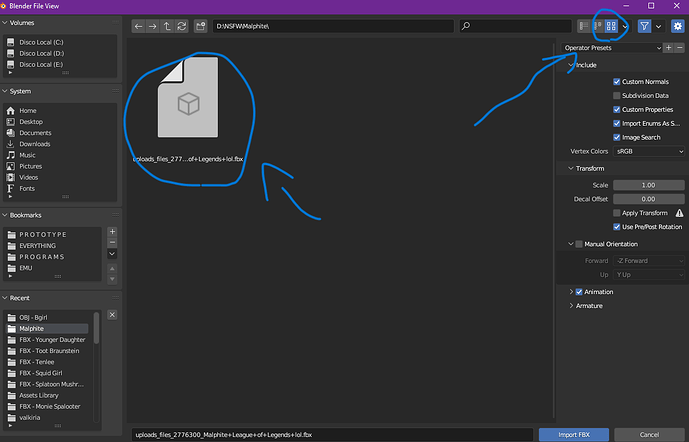The image size is (689, 442).
Task: Open EMU bookmark
Action: [x=25, y=268]
